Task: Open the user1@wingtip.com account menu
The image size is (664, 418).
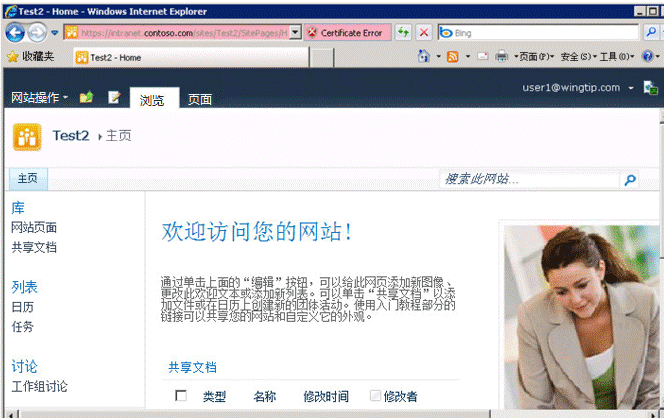Action: [578, 88]
